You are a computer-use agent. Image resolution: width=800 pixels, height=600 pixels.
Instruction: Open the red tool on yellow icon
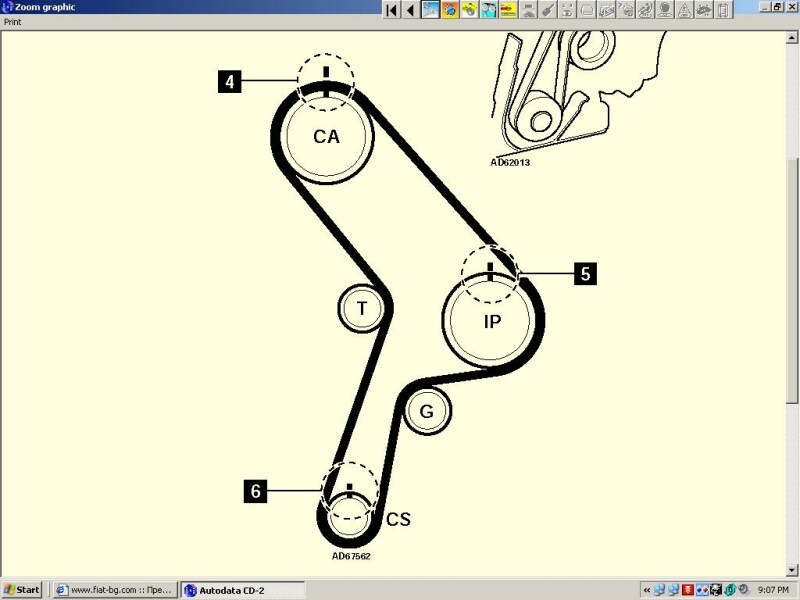508,10
